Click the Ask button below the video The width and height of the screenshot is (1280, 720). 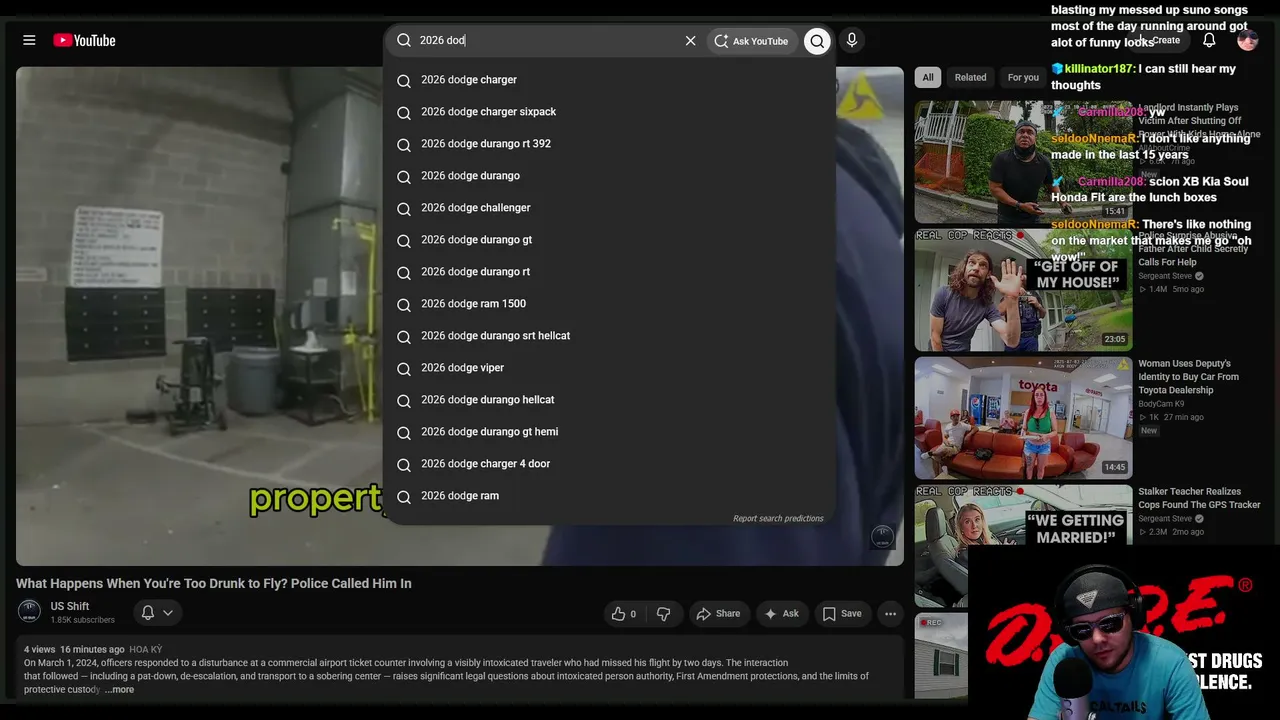(781, 614)
